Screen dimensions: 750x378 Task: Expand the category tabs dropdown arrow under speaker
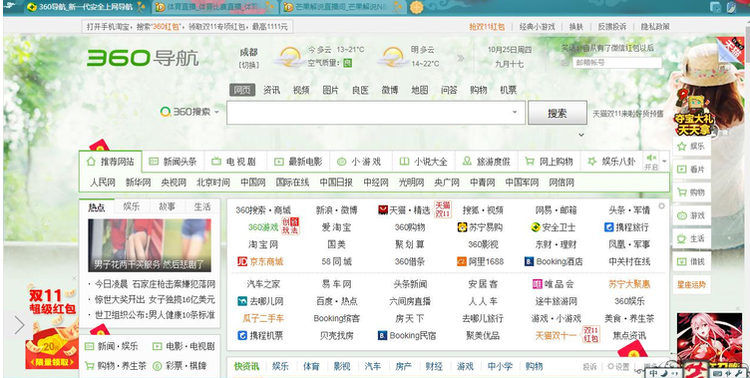(664, 161)
